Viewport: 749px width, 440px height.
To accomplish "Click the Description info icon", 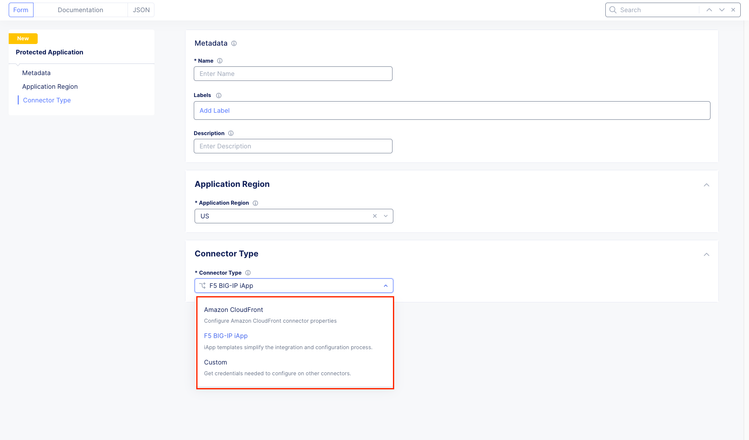I will [x=231, y=133].
